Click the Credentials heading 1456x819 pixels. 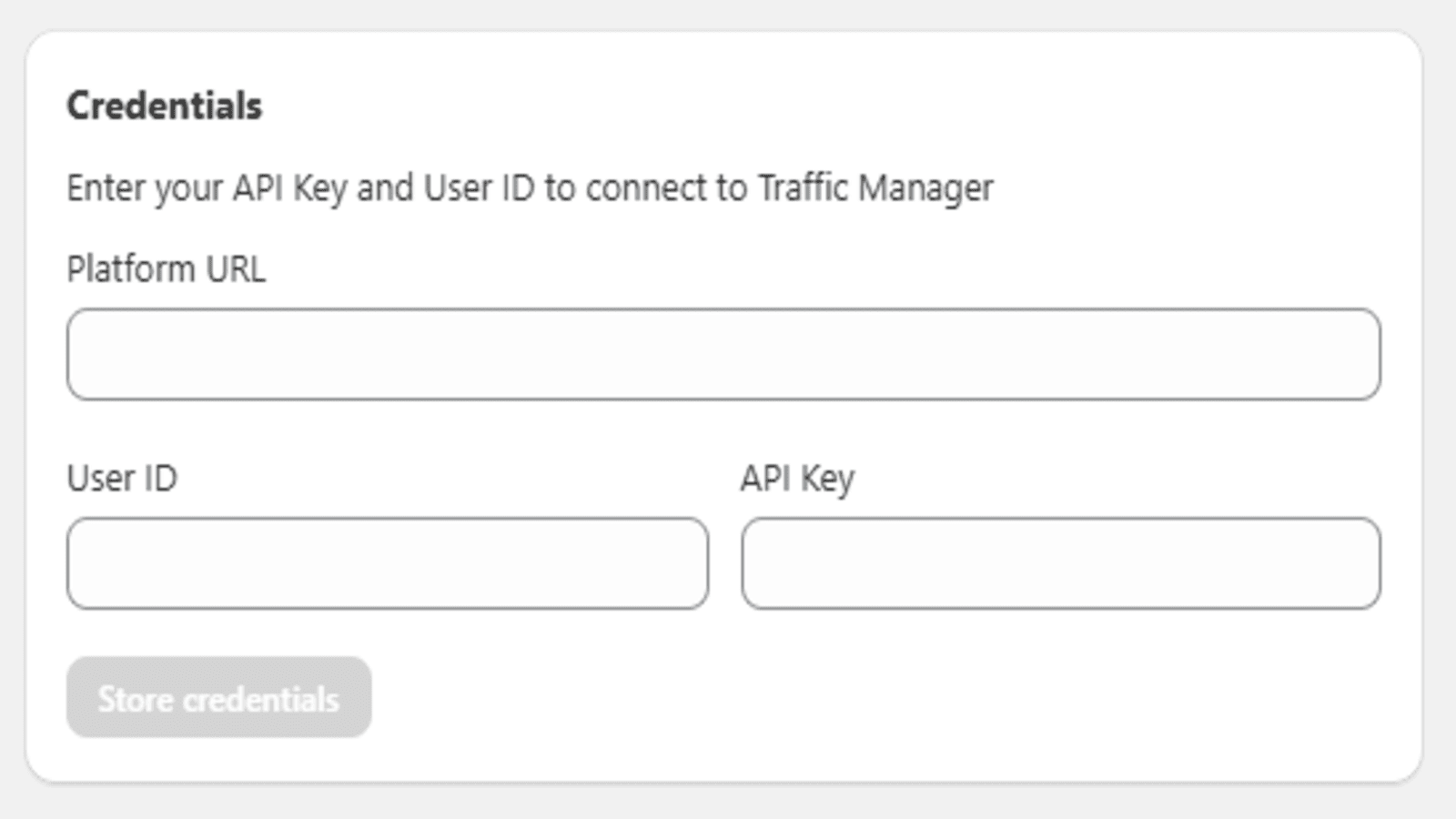165,106
